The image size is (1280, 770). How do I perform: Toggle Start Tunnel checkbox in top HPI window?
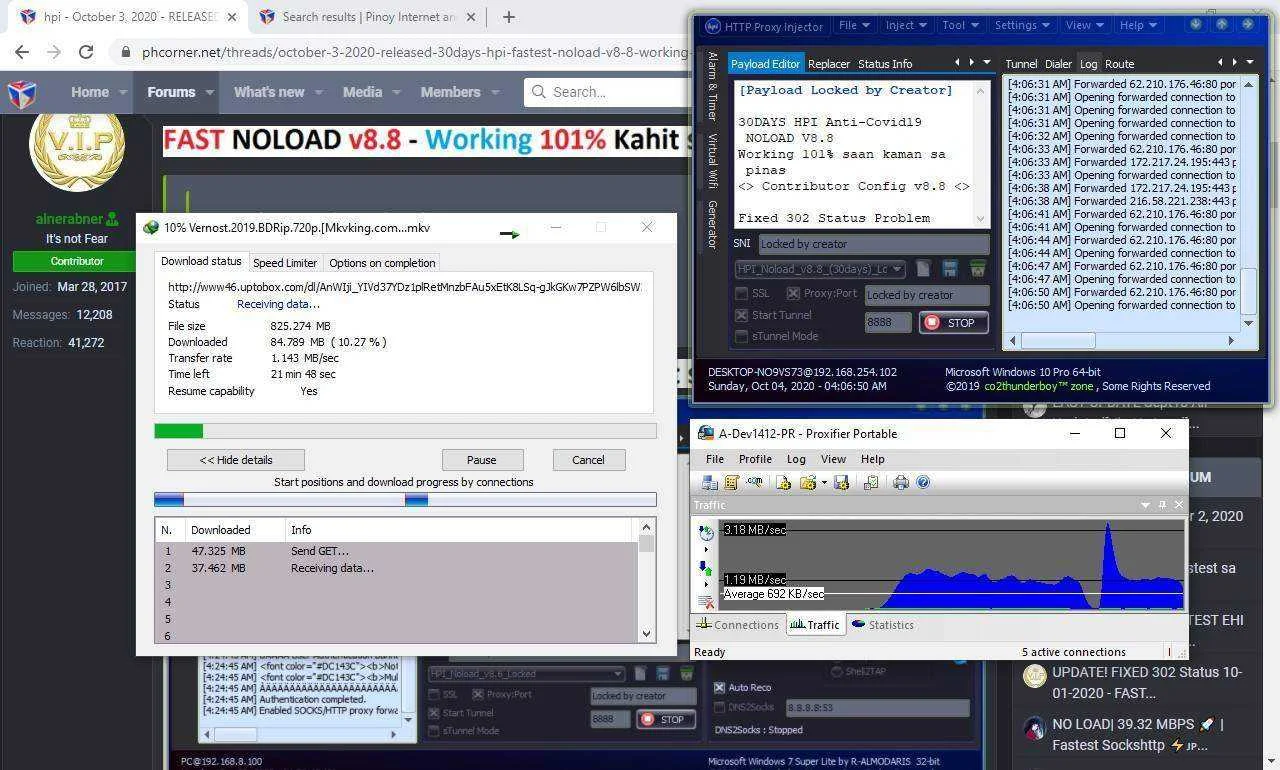[x=741, y=315]
